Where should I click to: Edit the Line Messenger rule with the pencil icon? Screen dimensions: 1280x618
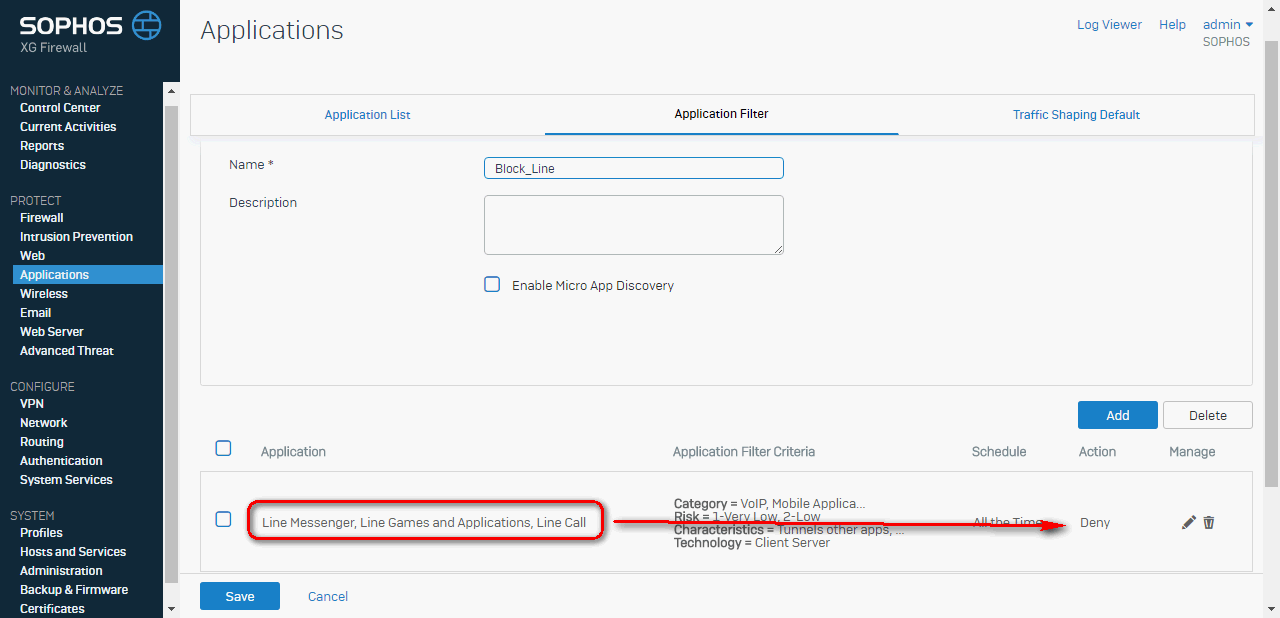click(x=1188, y=522)
